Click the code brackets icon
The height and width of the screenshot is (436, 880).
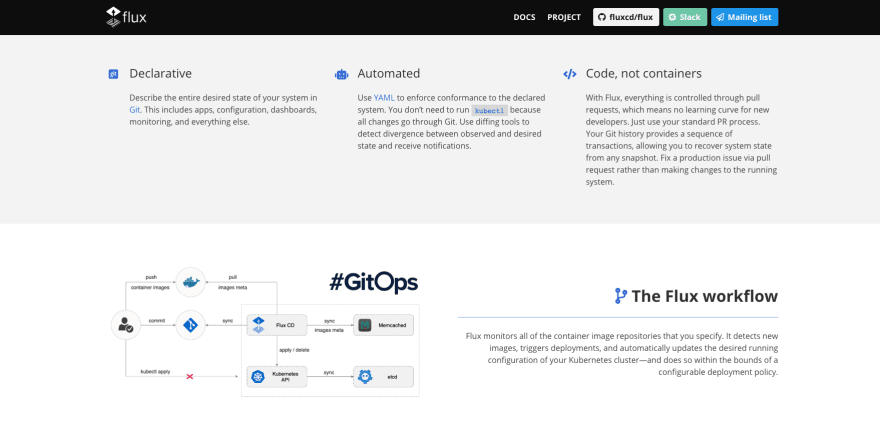pos(570,74)
